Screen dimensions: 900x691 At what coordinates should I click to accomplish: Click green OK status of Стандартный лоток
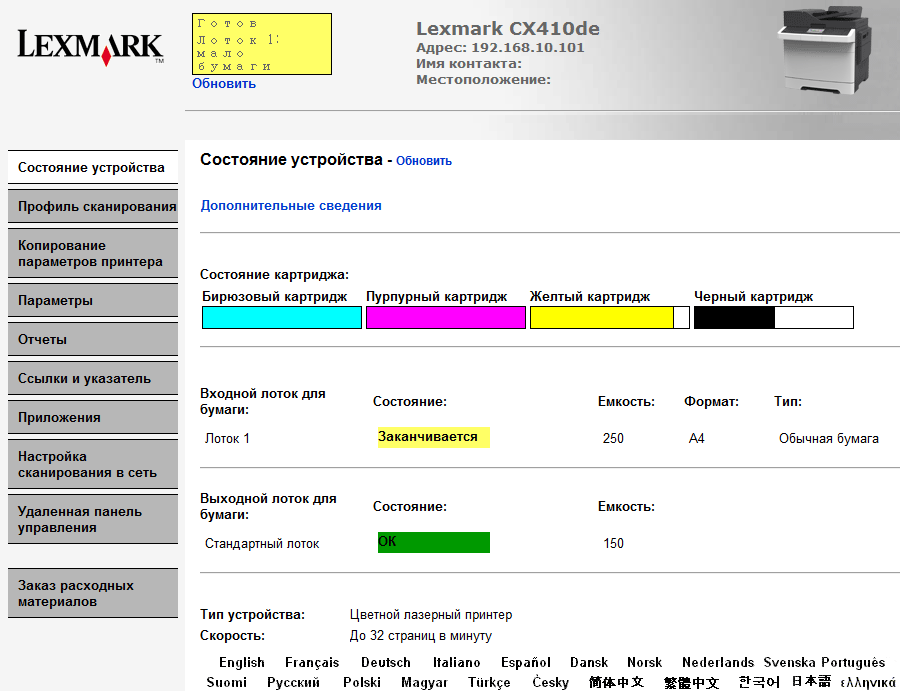(433, 542)
